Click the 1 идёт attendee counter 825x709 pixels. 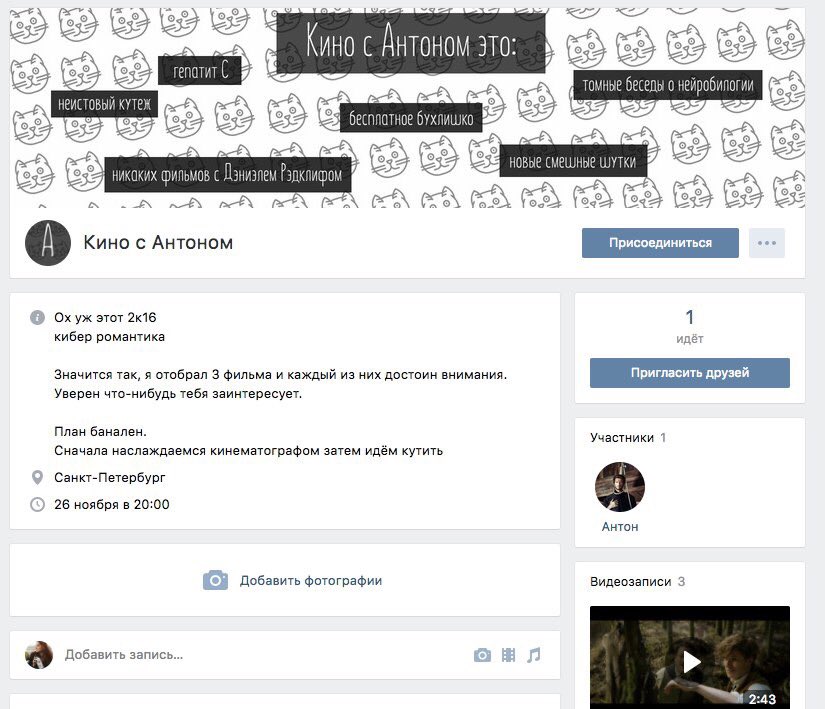coord(689,326)
